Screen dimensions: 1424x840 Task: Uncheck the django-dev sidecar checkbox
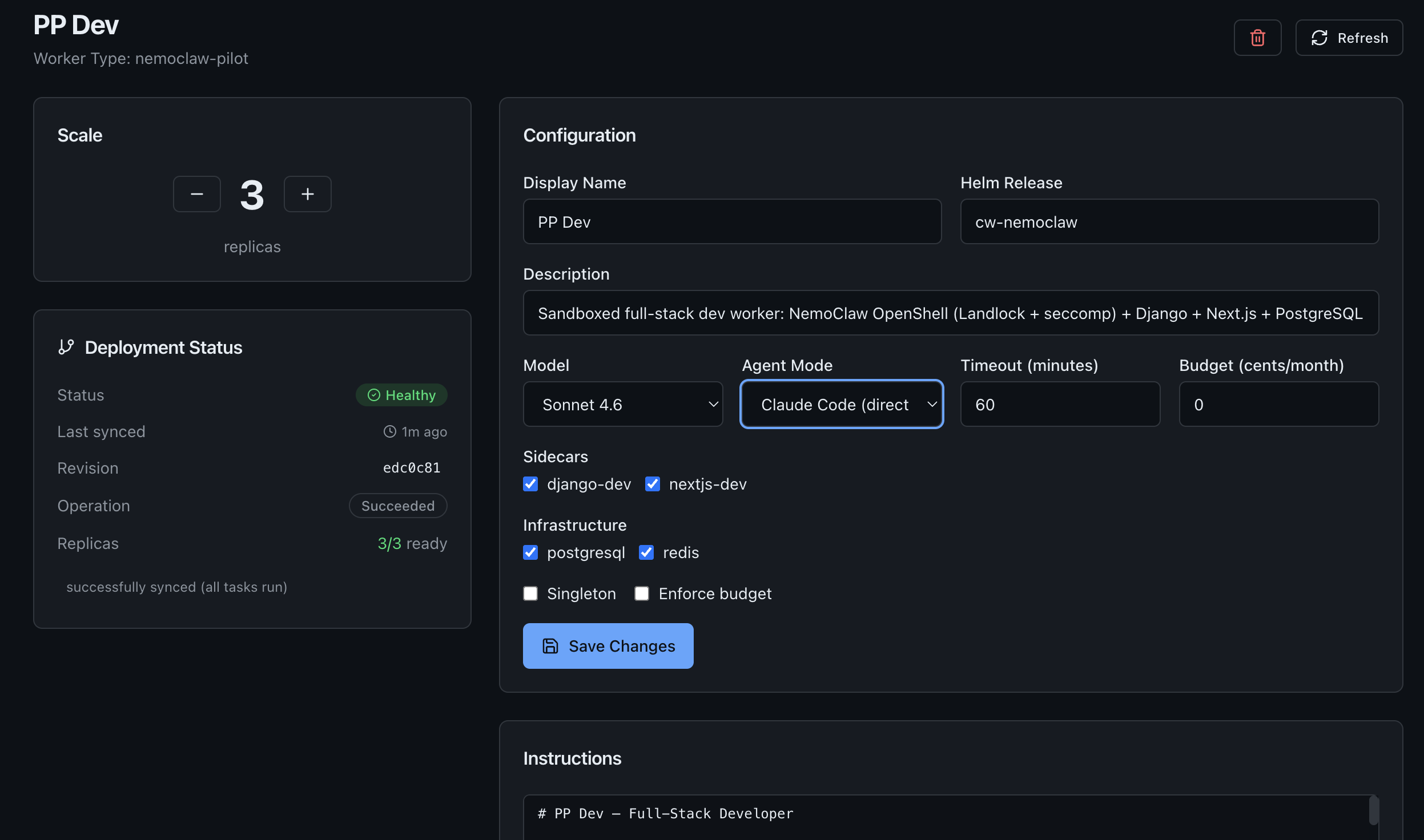click(x=530, y=484)
